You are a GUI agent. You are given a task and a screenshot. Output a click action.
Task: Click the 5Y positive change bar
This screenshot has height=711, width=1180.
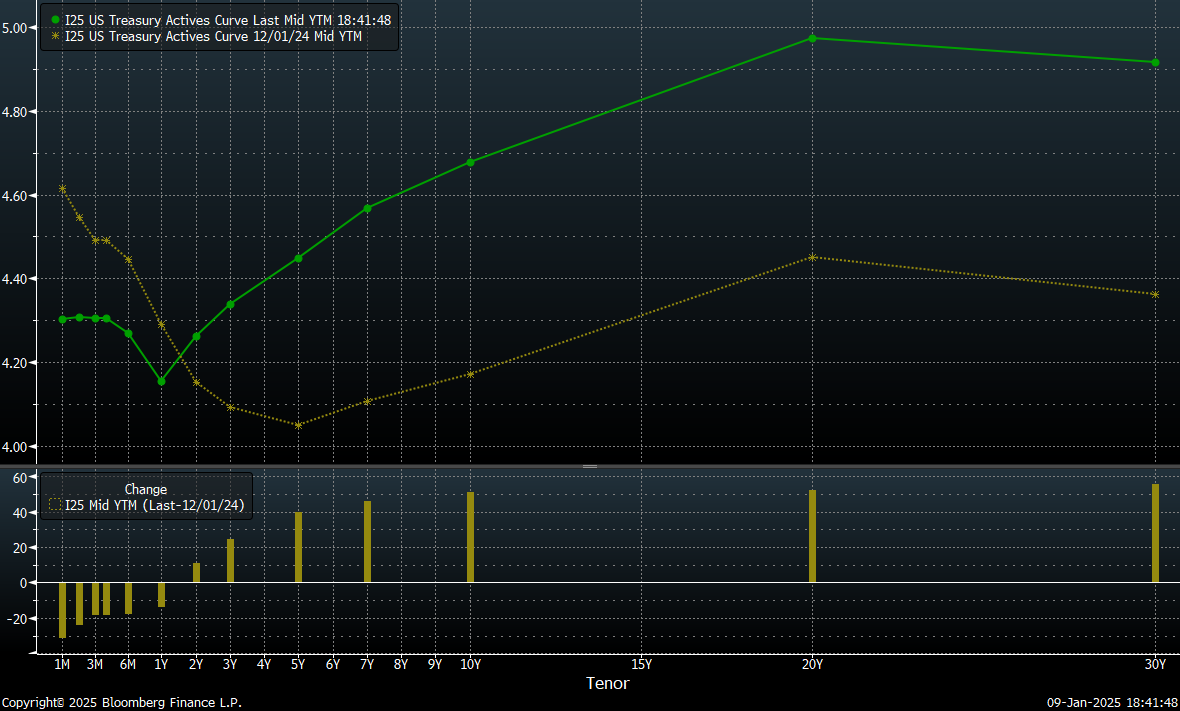point(299,547)
